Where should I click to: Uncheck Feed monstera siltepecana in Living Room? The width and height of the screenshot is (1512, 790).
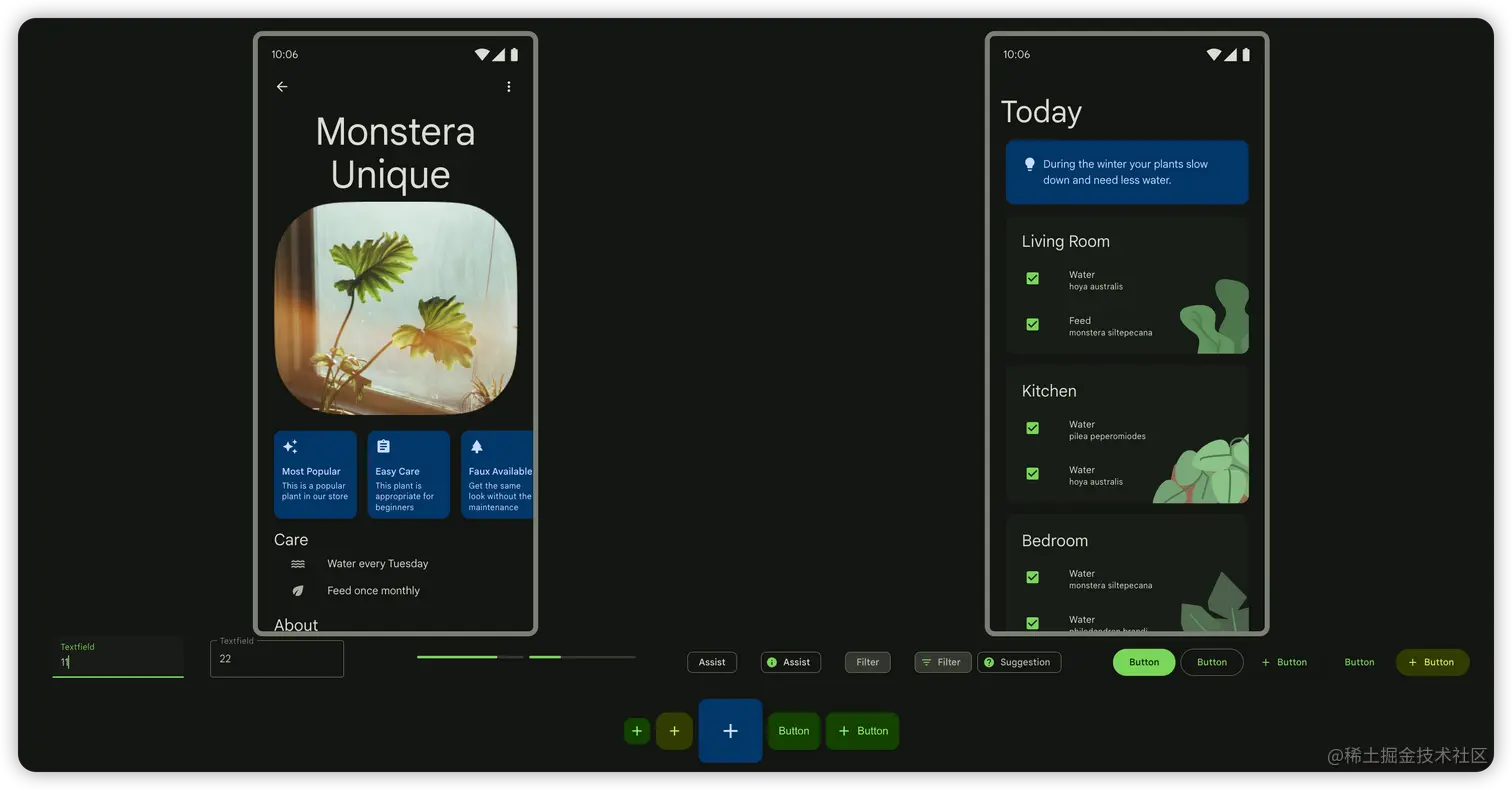click(x=1033, y=325)
